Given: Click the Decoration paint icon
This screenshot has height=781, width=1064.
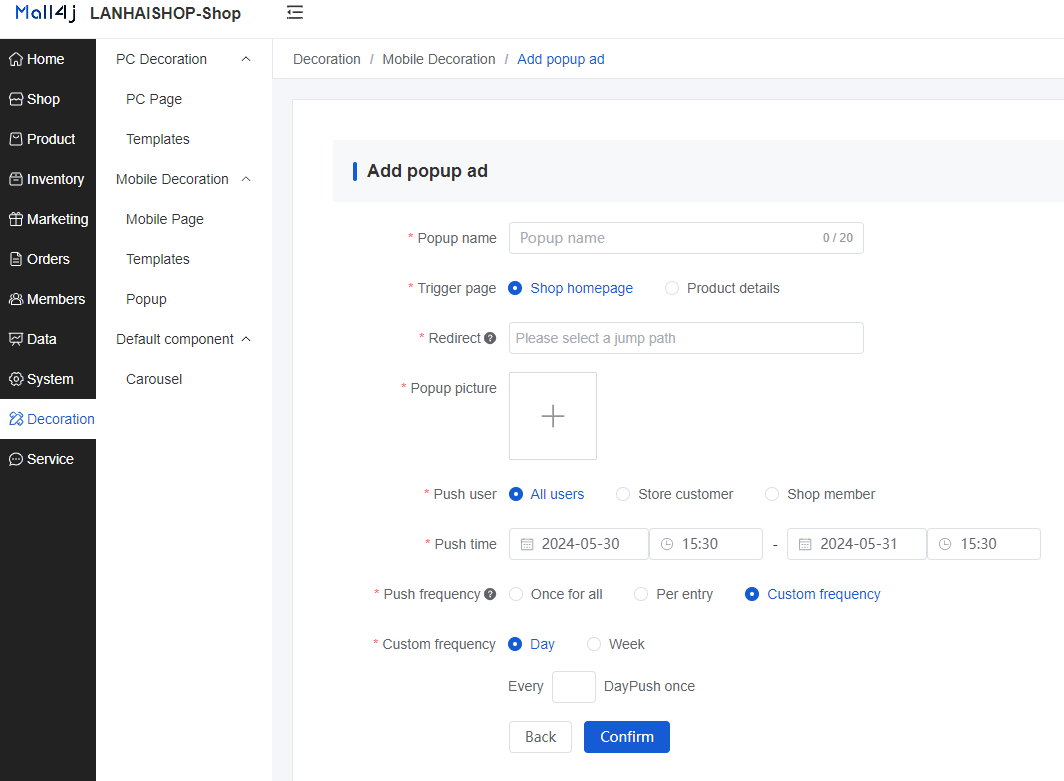Looking at the screenshot, I should pos(16,419).
